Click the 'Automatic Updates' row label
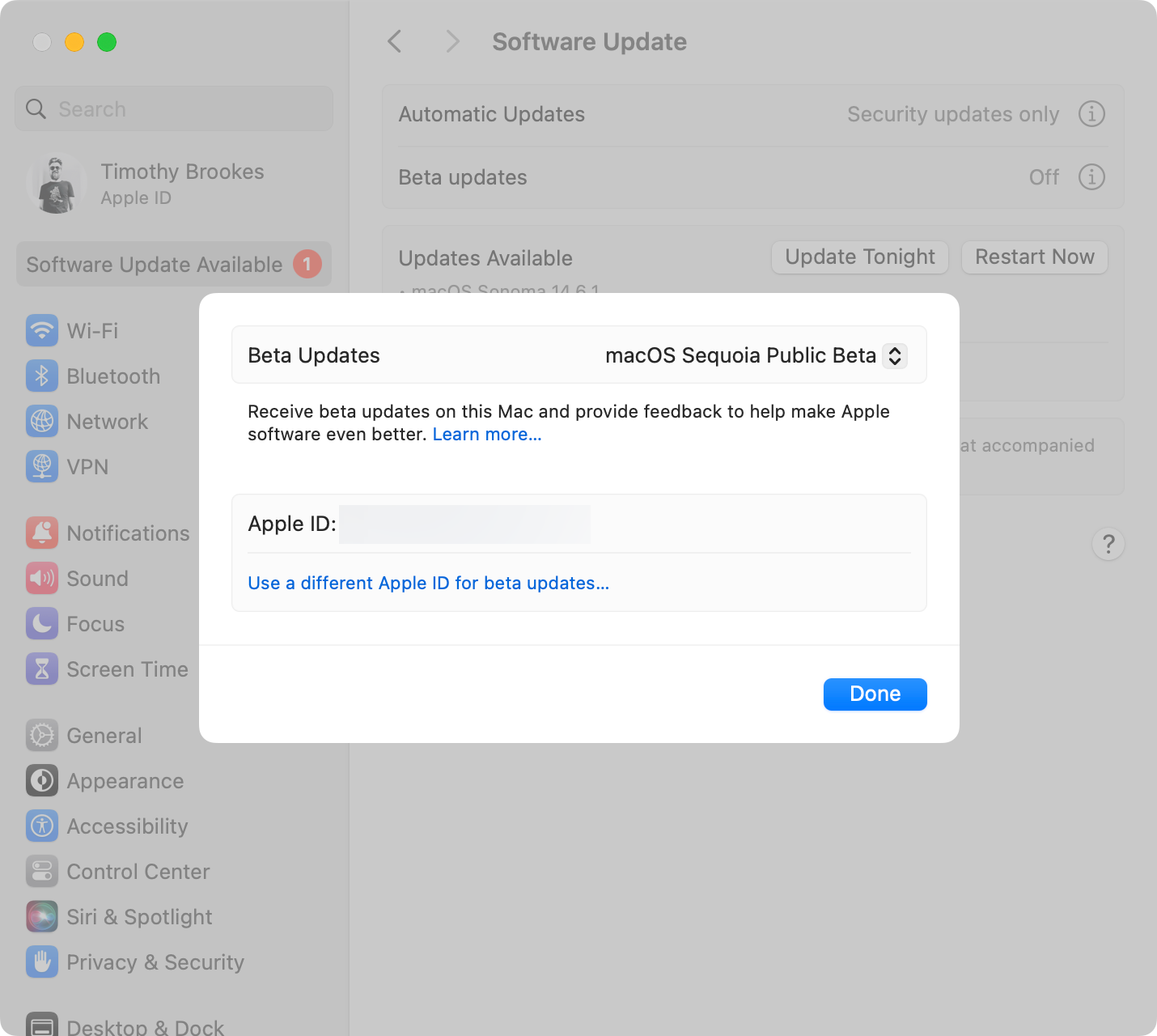This screenshot has width=1157, height=1036. tap(492, 114)
